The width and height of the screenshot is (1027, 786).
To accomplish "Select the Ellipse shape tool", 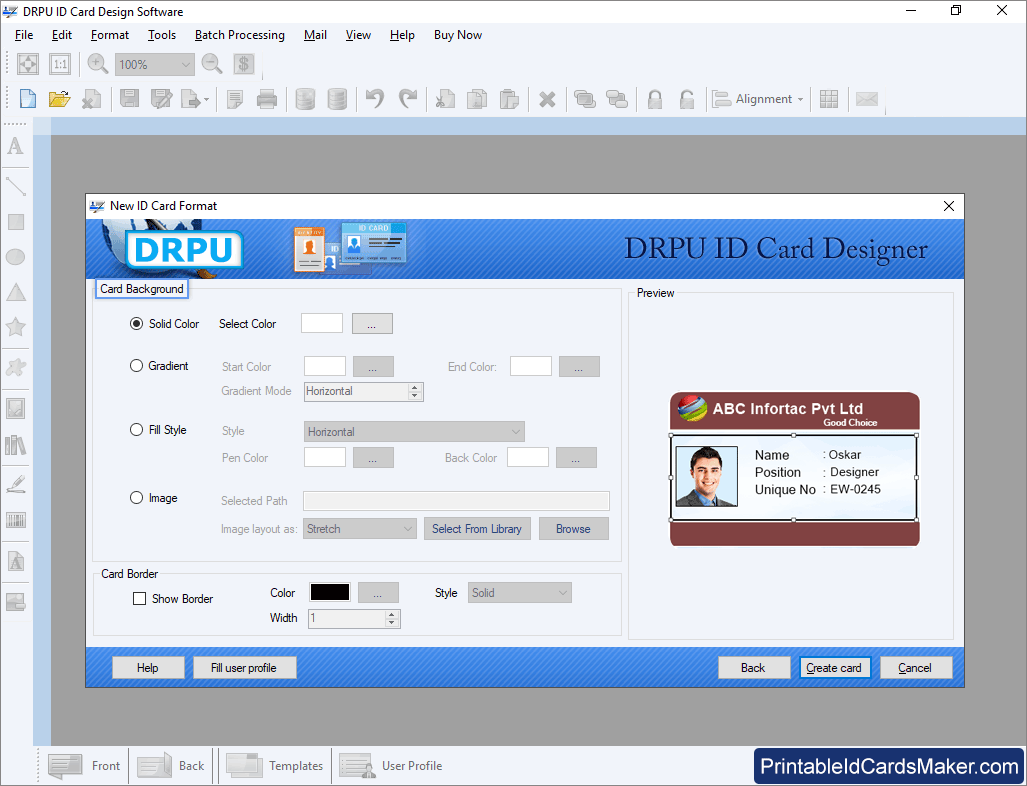I will 16,257.
